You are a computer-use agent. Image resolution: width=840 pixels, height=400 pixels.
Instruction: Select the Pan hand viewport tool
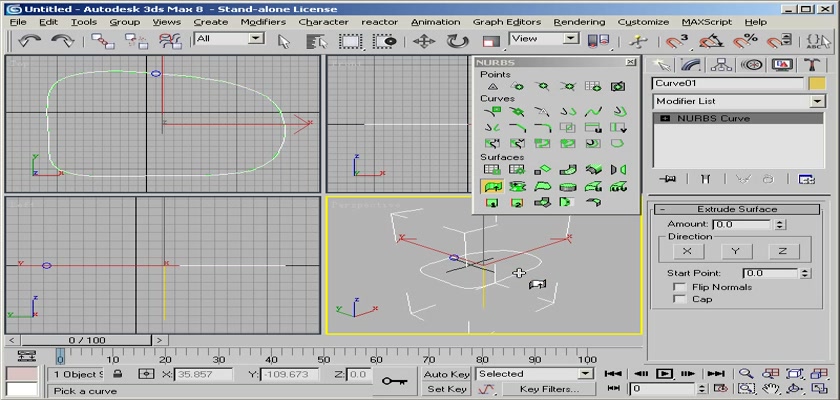771,388
